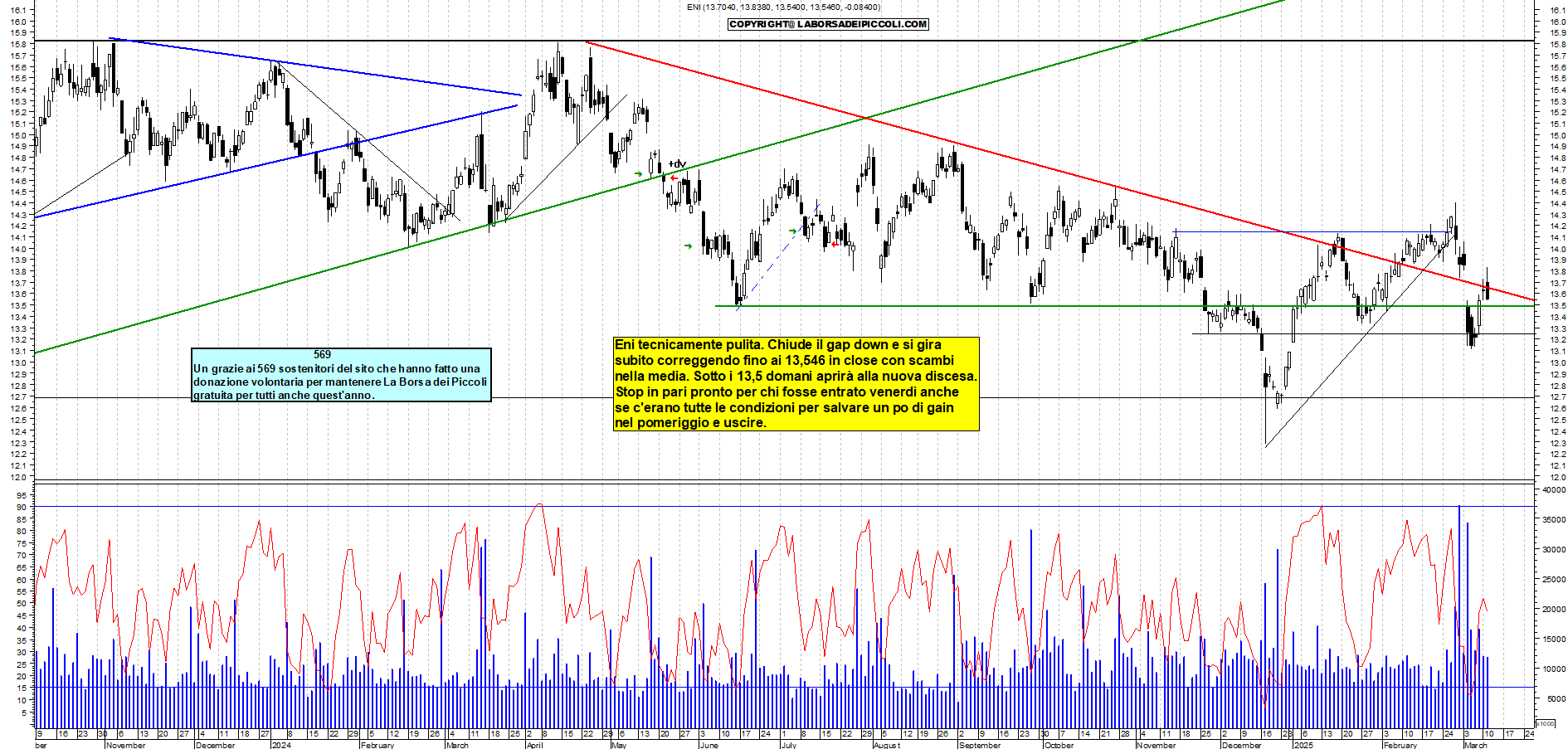Click the '+dv' dividend marker label

coord(677,164)
